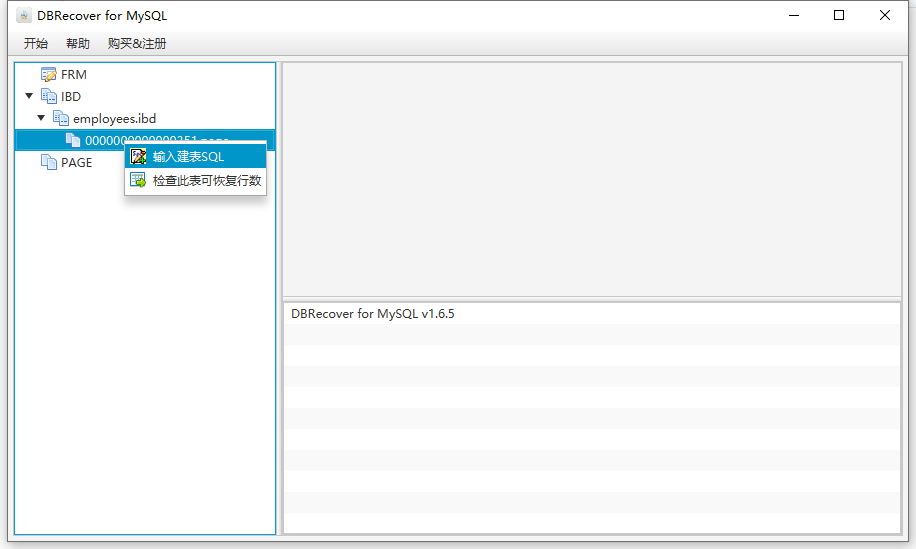Select employees.ibd in the tree
The width and height of the screenshot is (916, 549).
click(114, 119)
